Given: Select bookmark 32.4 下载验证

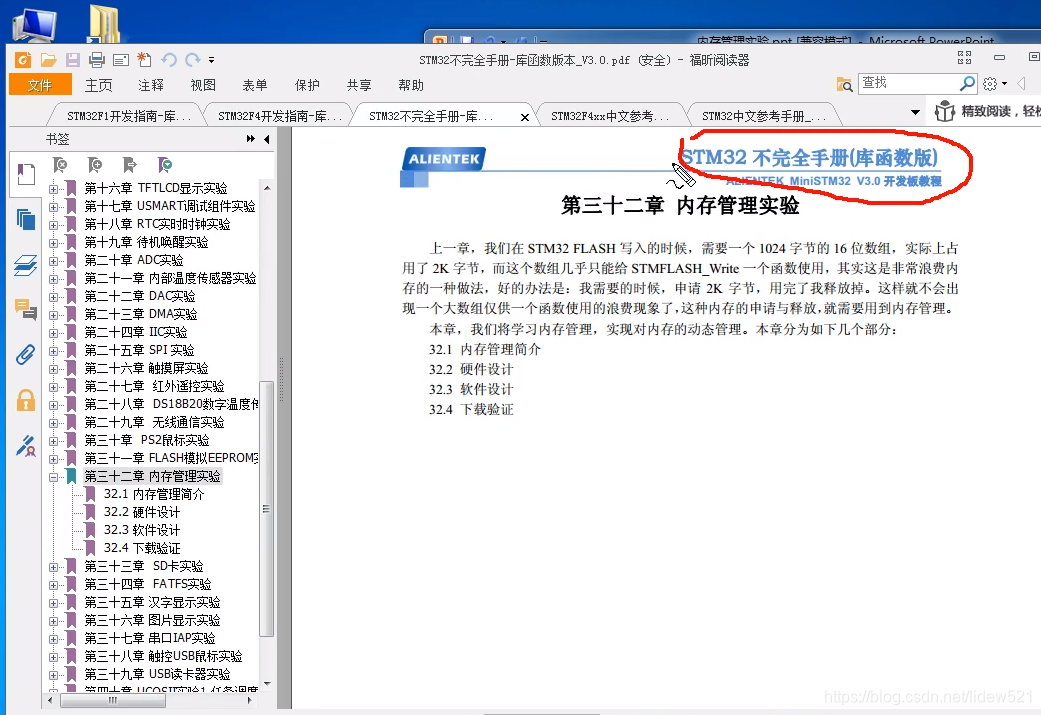Looking at the screenshot, I should coord(141,548).
